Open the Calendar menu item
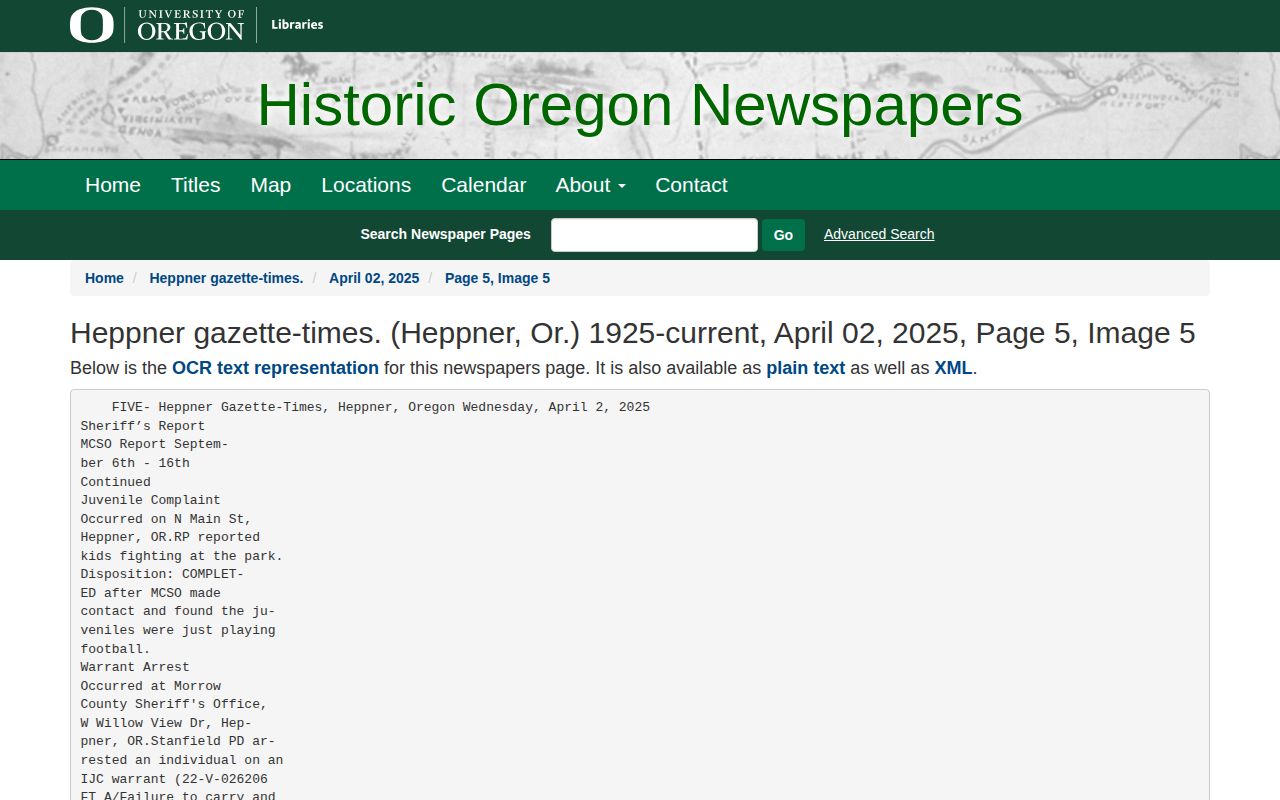 [484, 185]
